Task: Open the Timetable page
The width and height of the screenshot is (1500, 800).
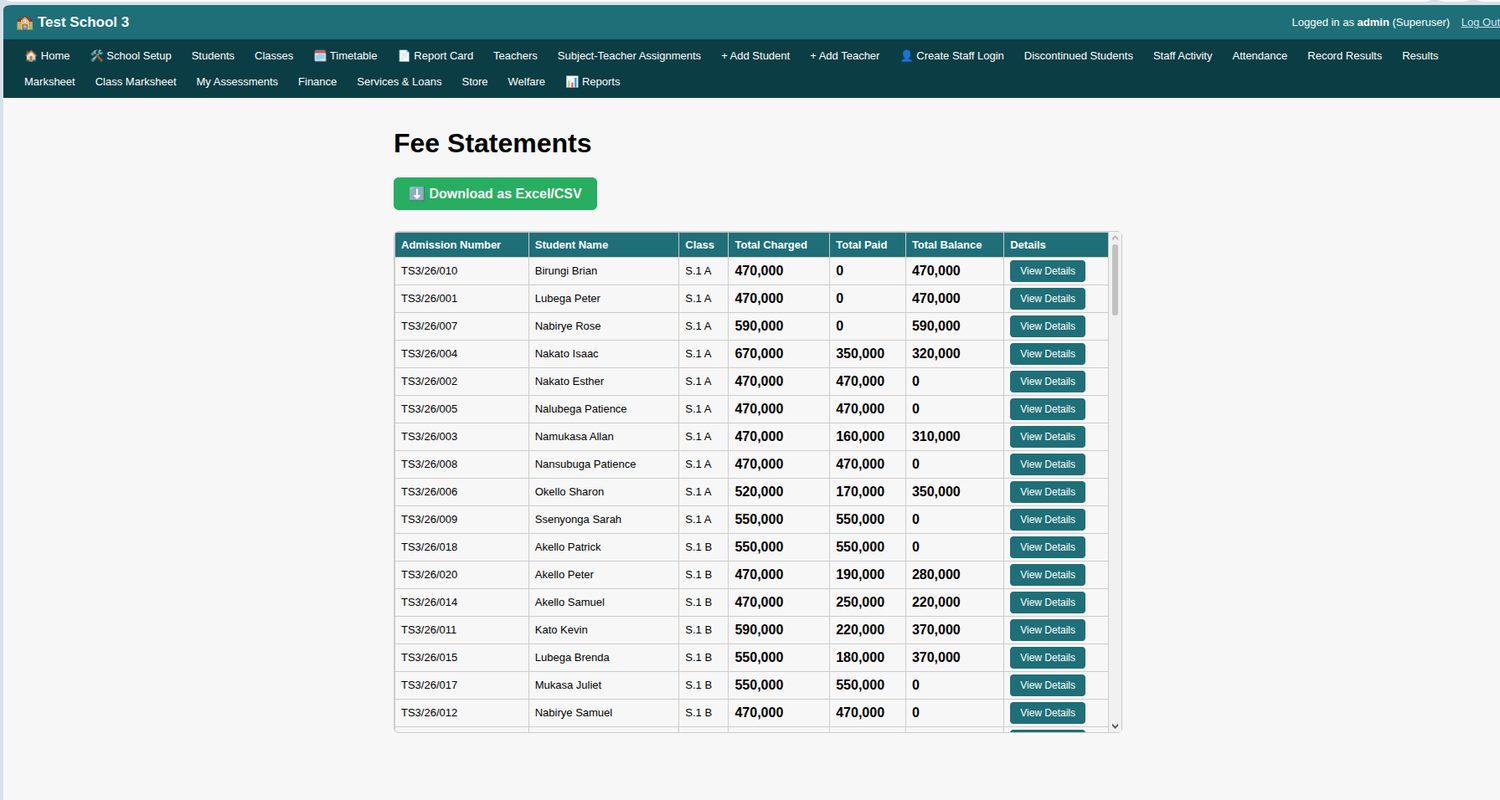Action: (345, 56)
